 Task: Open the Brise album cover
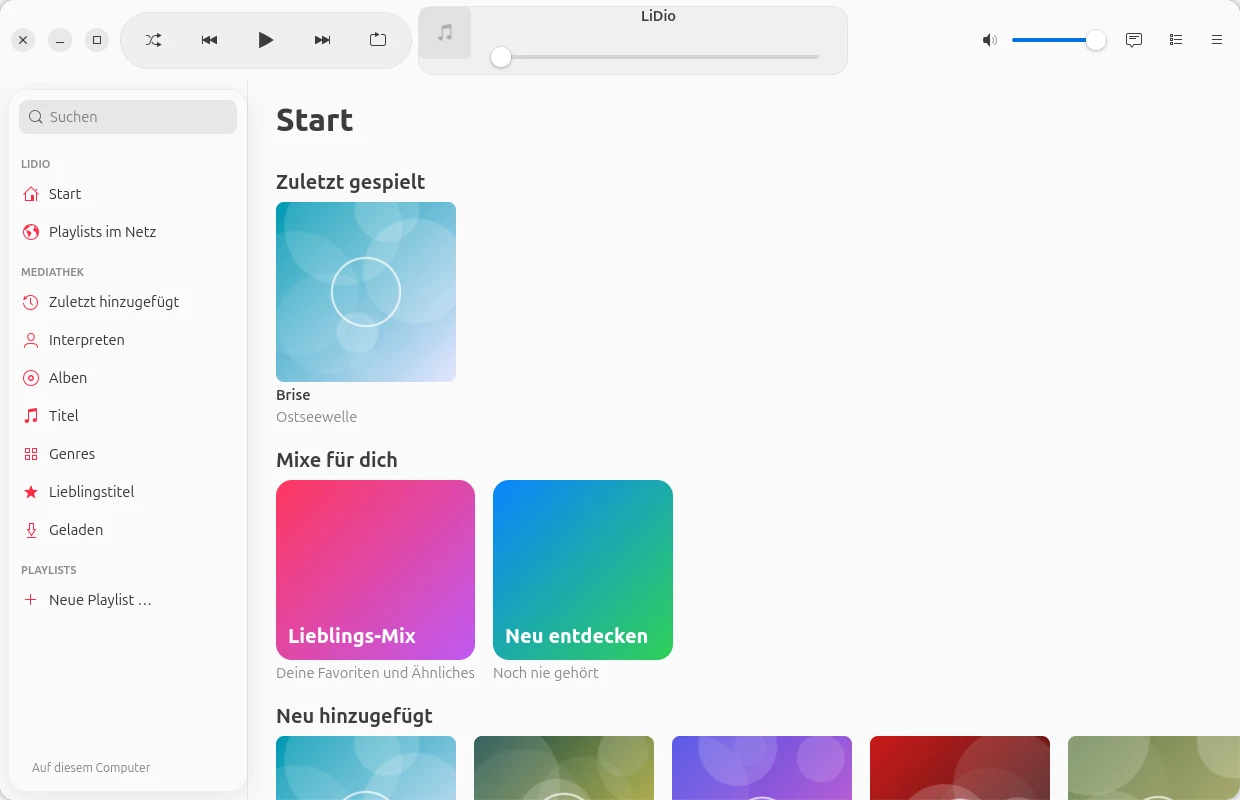[x=366, y=292]
